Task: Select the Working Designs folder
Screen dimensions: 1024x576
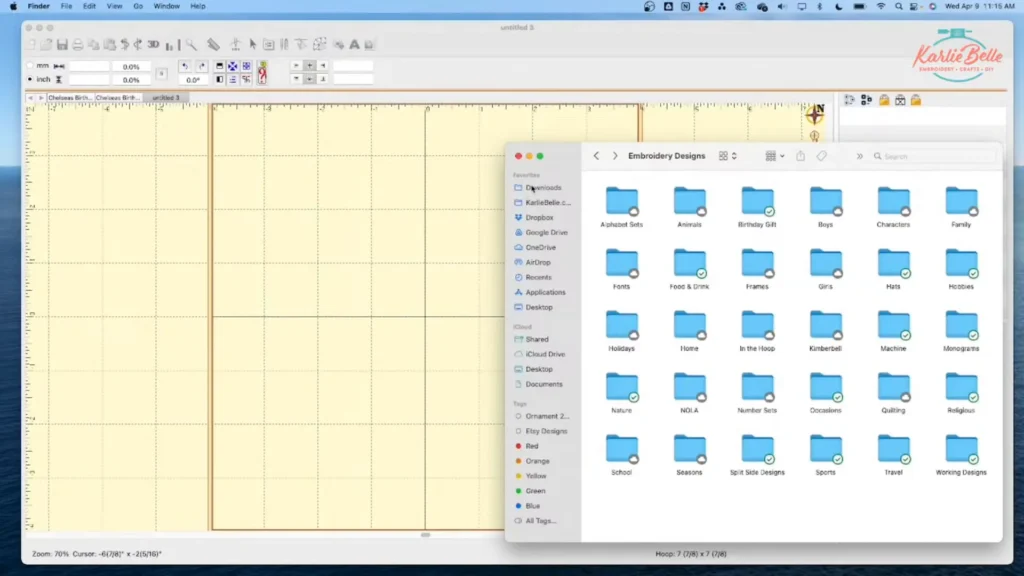Action: tap(961, 455)
